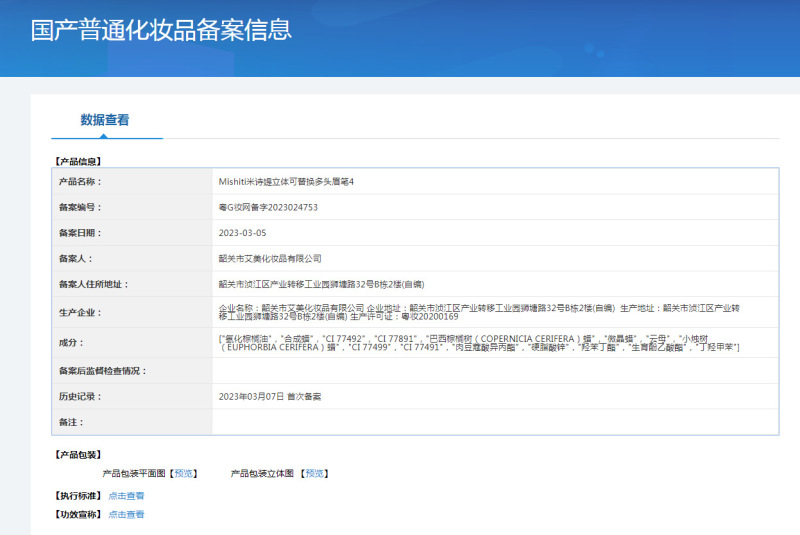Click the 成分 row label

[70, 341]
